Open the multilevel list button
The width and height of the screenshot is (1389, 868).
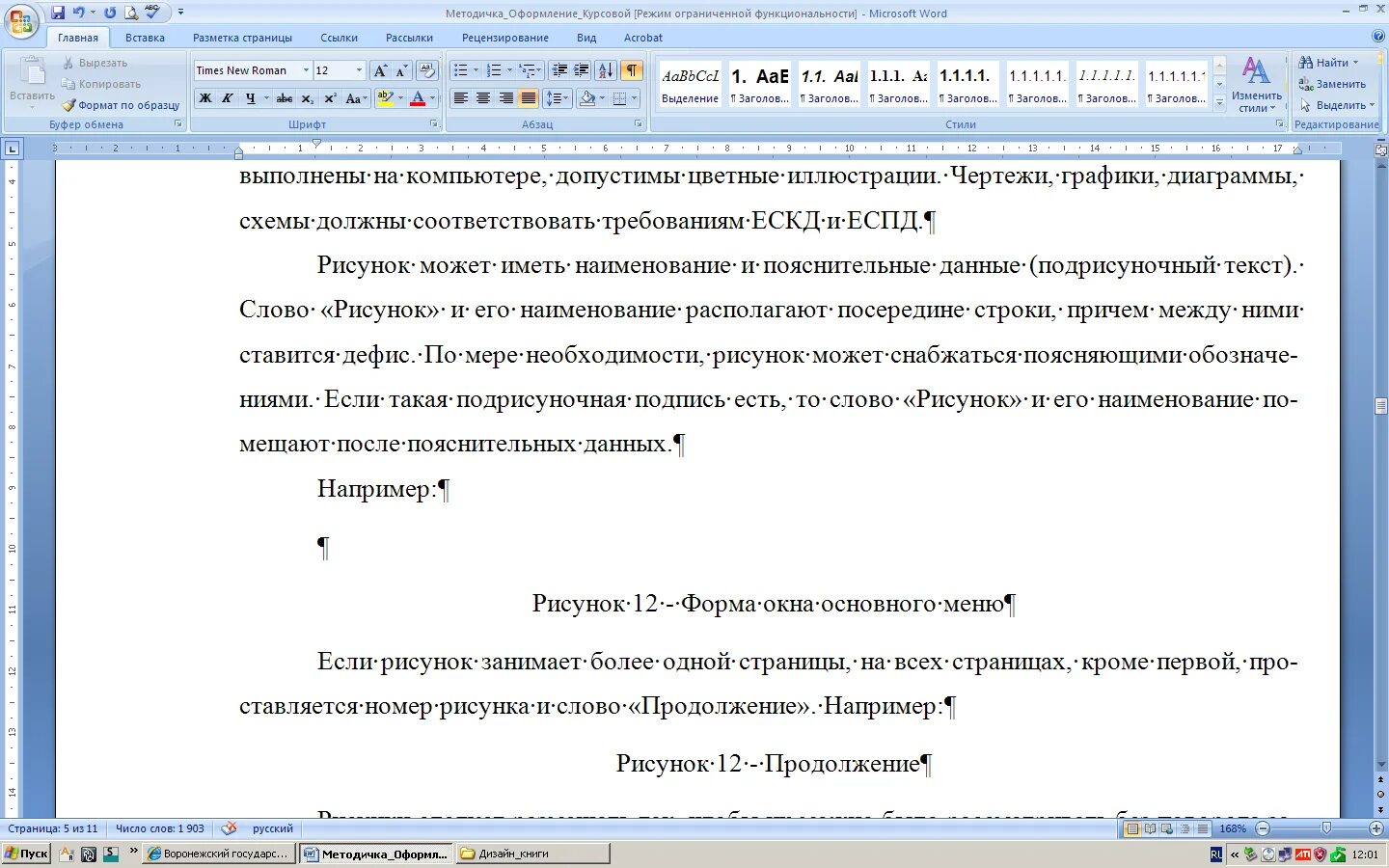tap(527, 70)
